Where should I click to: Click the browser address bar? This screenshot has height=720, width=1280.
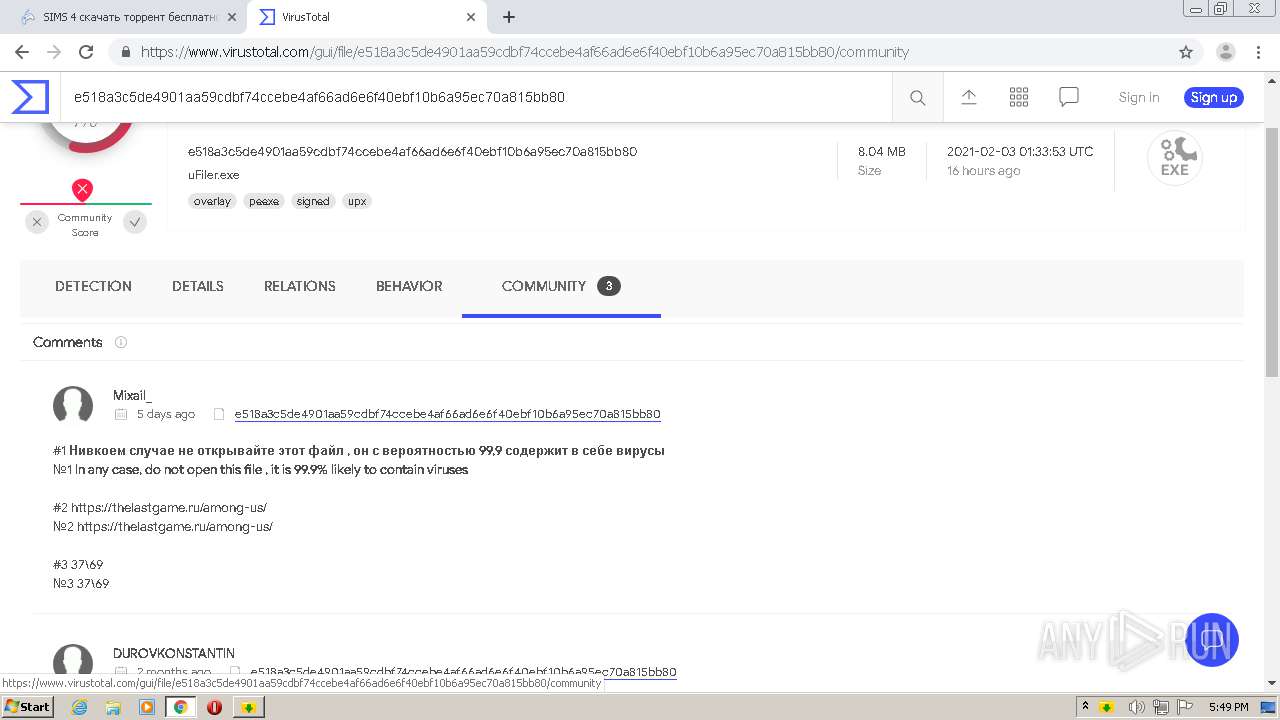pyautogui.click(x=640, y=52)
